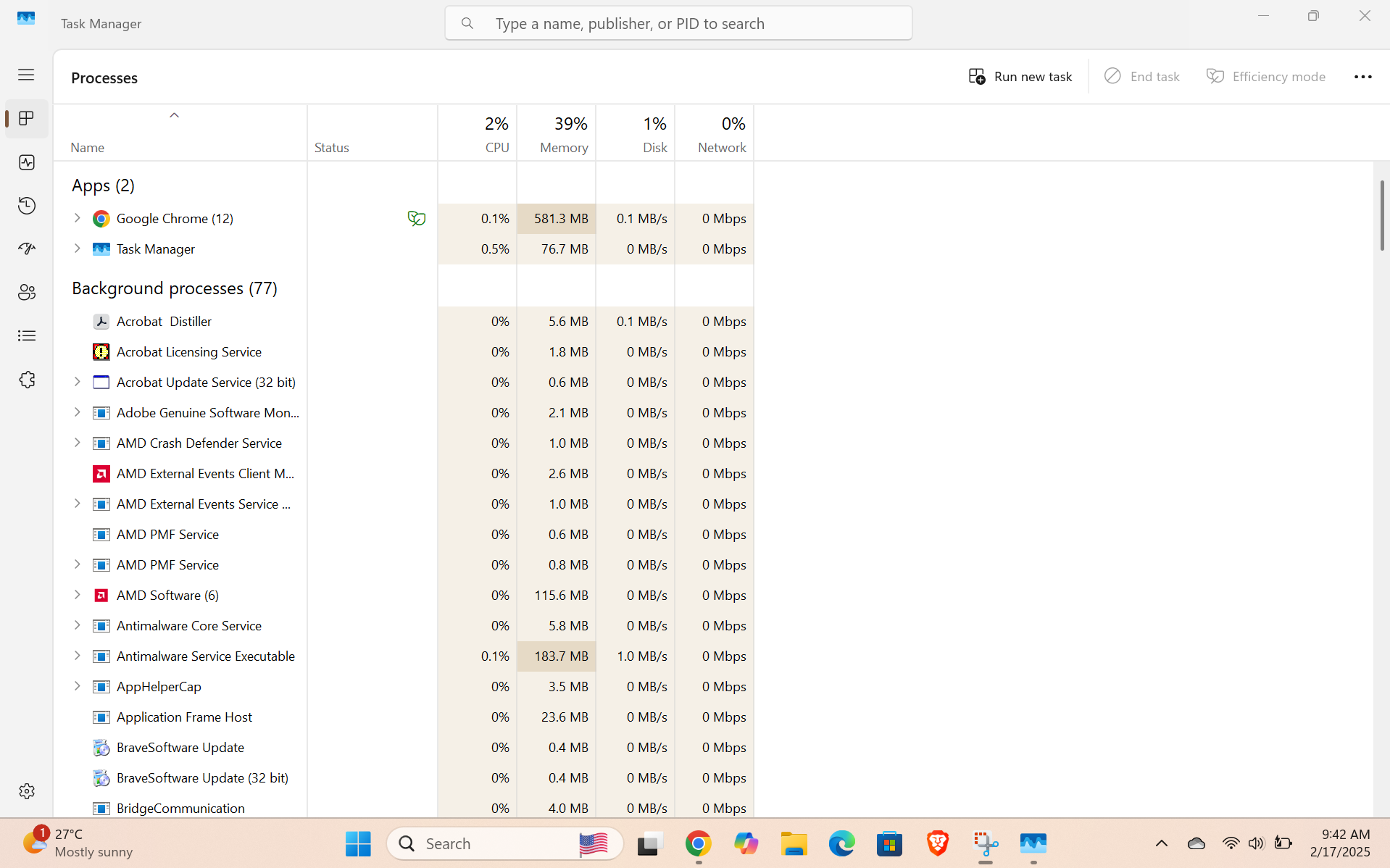
Task: Open Microsoft Store from the taskbar
Action: point(889,843)
